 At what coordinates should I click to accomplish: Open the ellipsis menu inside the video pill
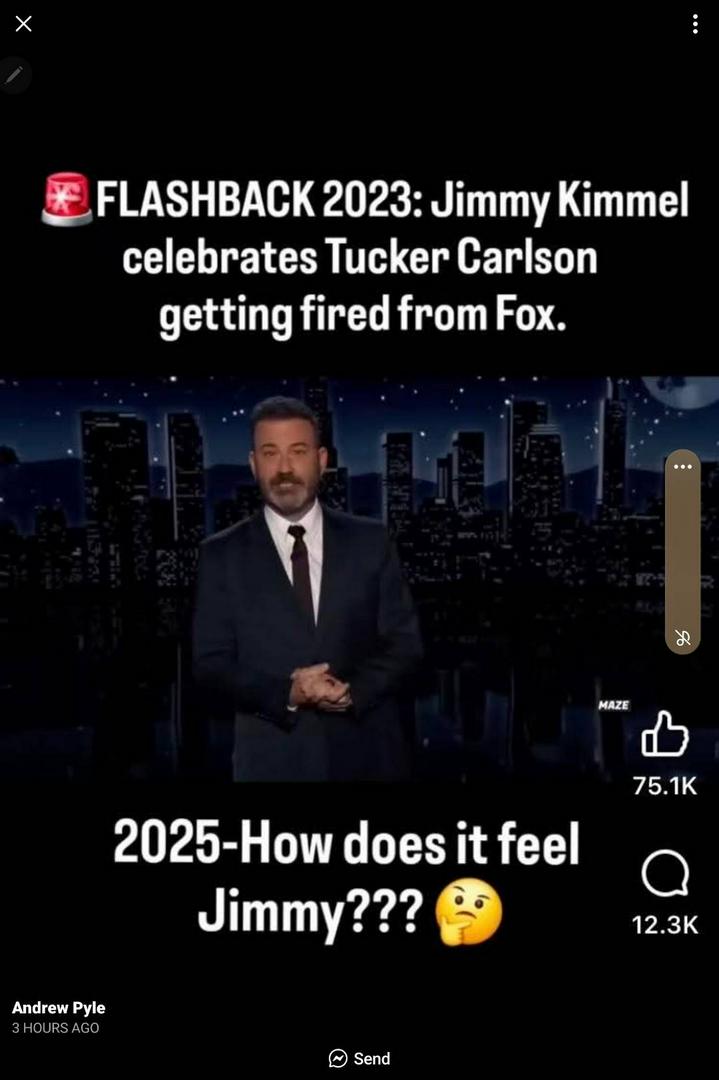(682, 466)
